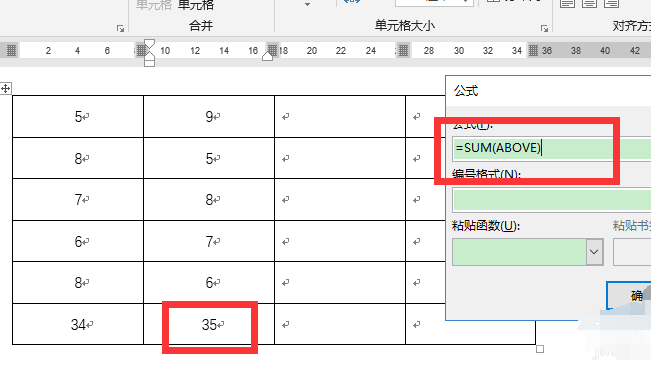
Task: Click the column marker at the ruler start
Action: 11,51
